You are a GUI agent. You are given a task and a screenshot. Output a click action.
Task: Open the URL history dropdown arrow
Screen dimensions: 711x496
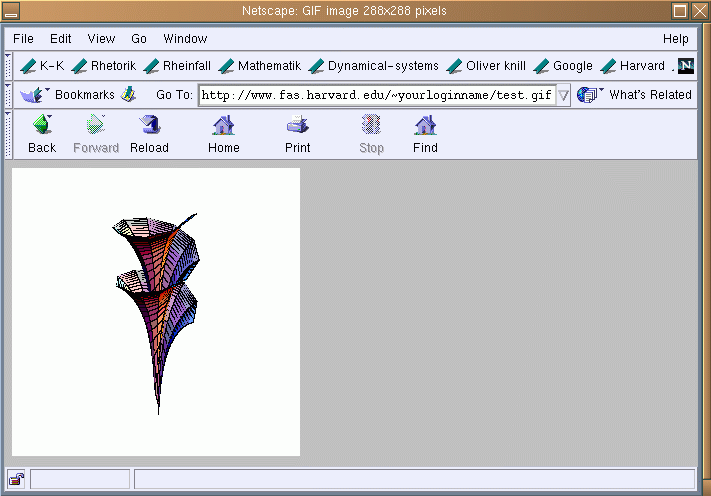[x=563, y=96]
